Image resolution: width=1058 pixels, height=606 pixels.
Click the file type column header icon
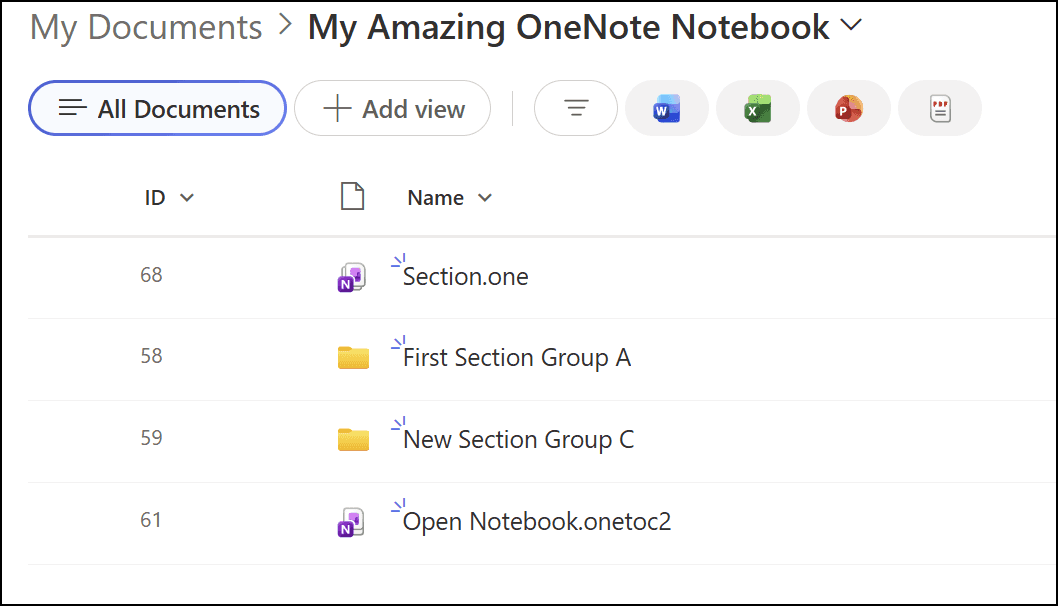(352, 197)
